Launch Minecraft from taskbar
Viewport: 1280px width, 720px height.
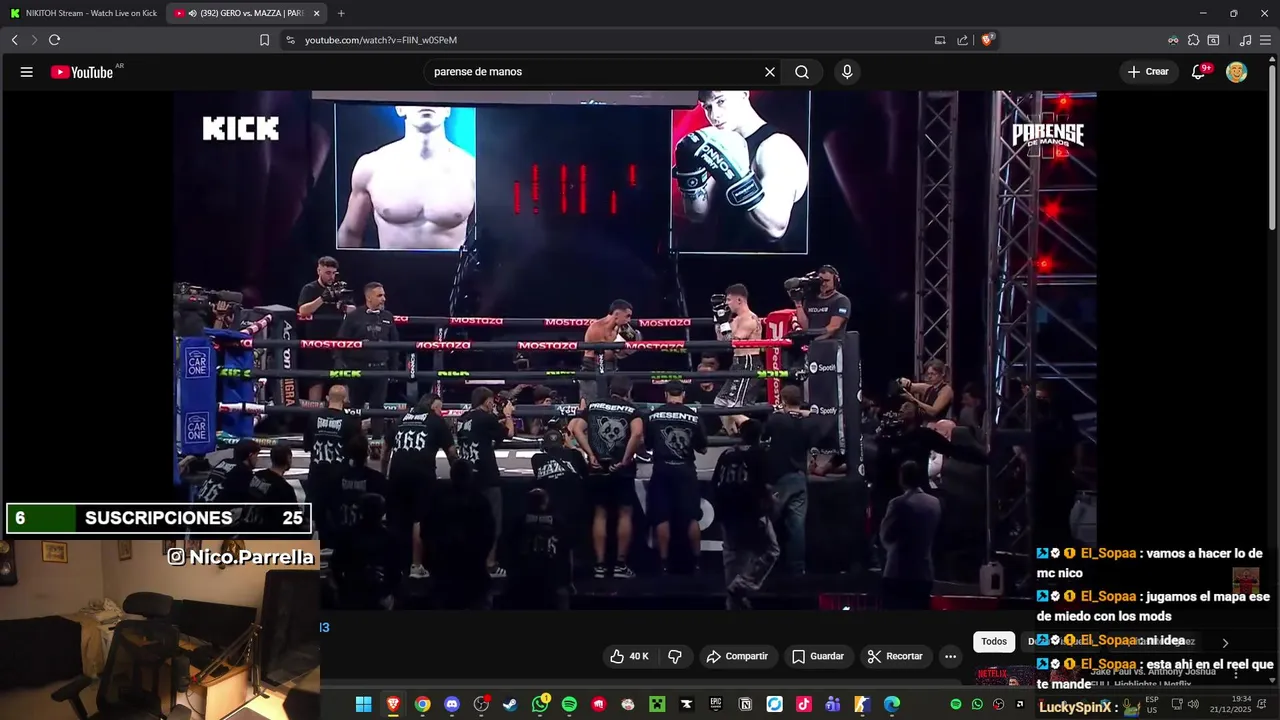point(657,704)
